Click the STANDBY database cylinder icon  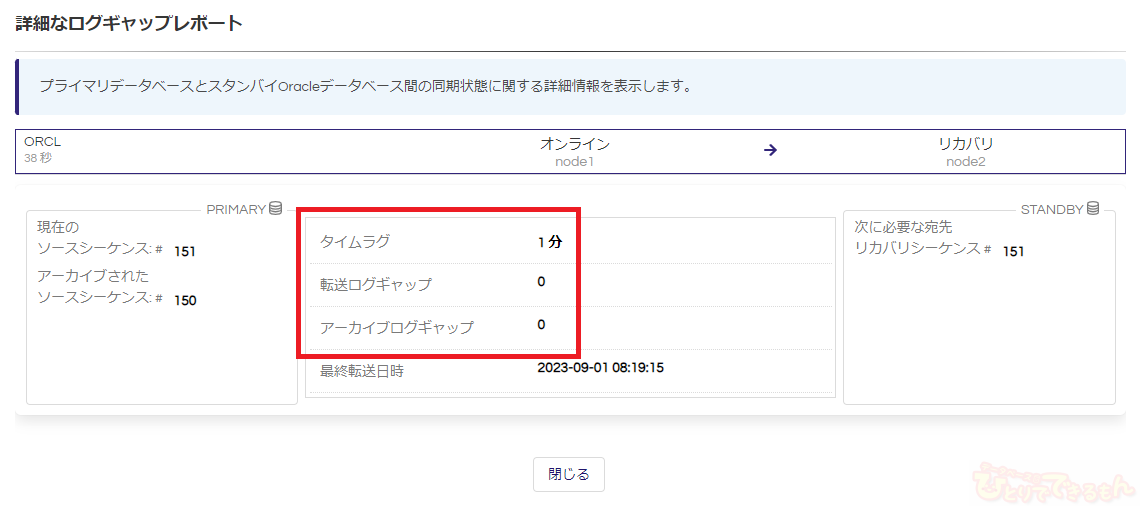1093,209
